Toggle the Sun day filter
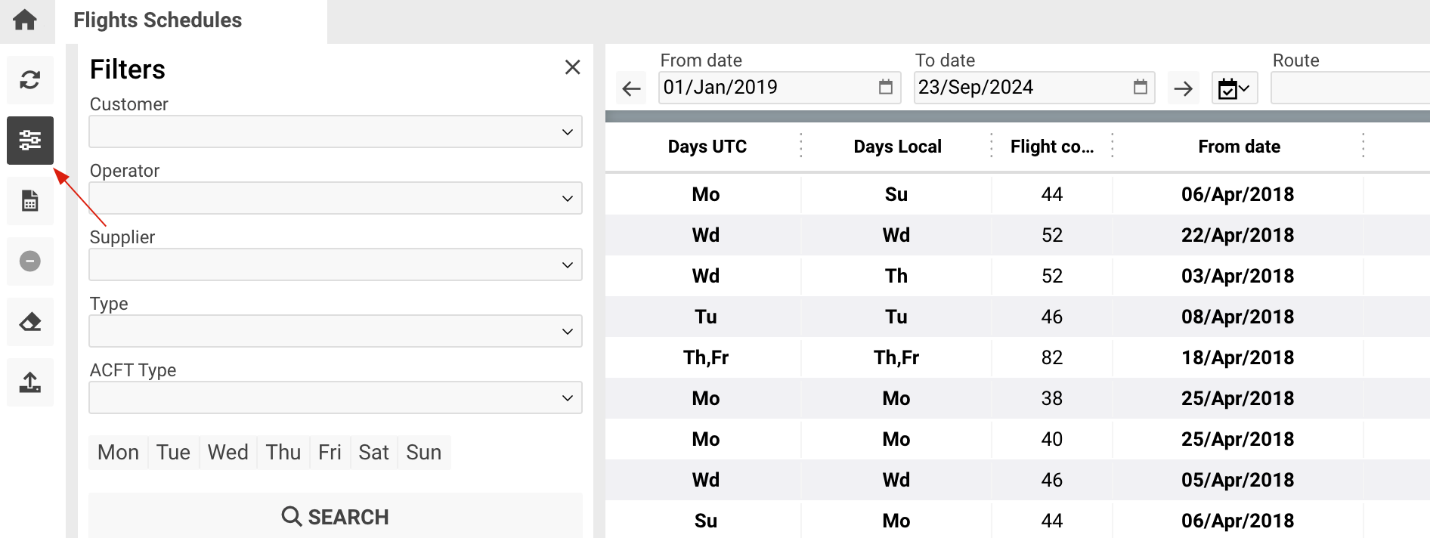Image resolution: width=1430 pixels, height=538 pixels. (423, 453)
